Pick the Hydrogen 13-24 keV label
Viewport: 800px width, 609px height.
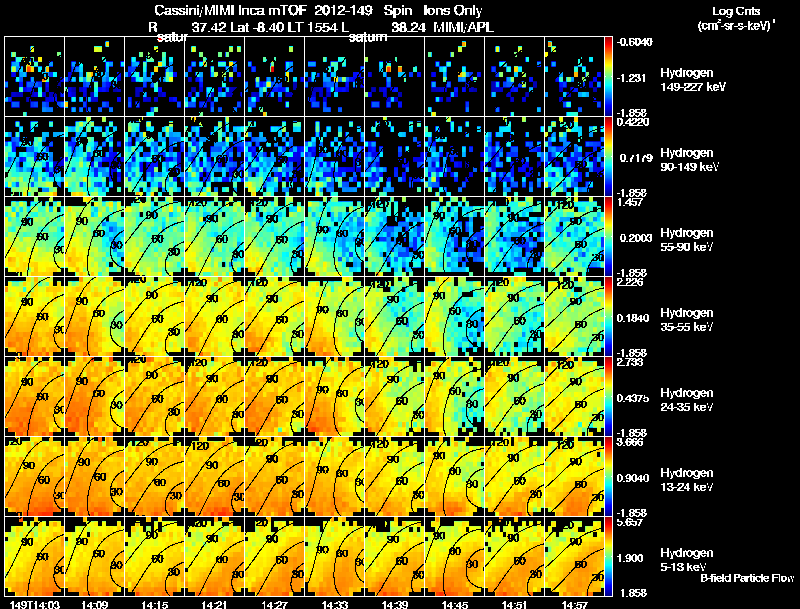coord(686,480)
